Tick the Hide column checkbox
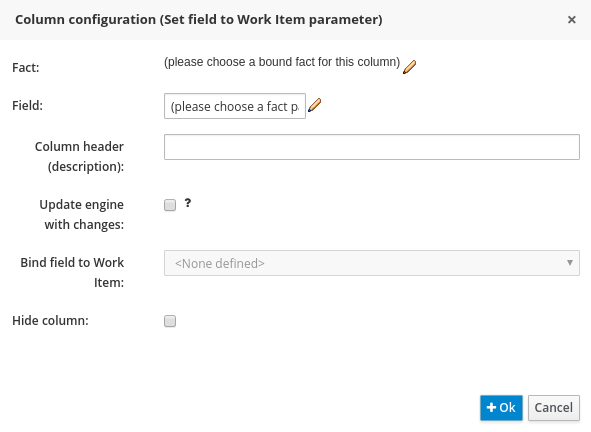 (170, 321)
